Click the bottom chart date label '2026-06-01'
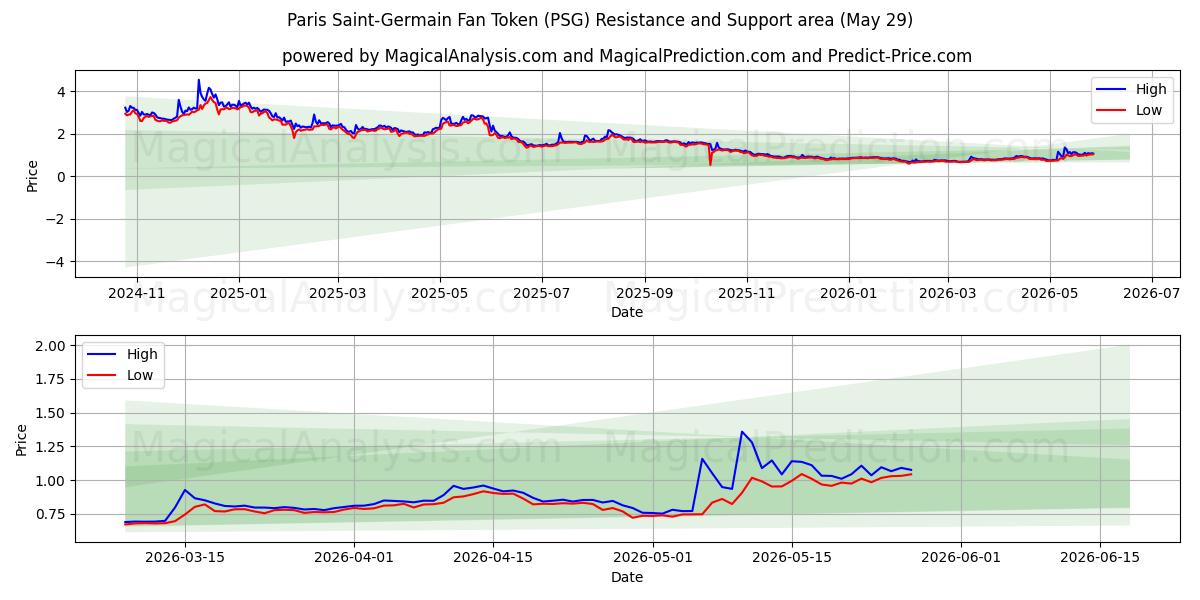1200x600 pixels. pos(960,560)
